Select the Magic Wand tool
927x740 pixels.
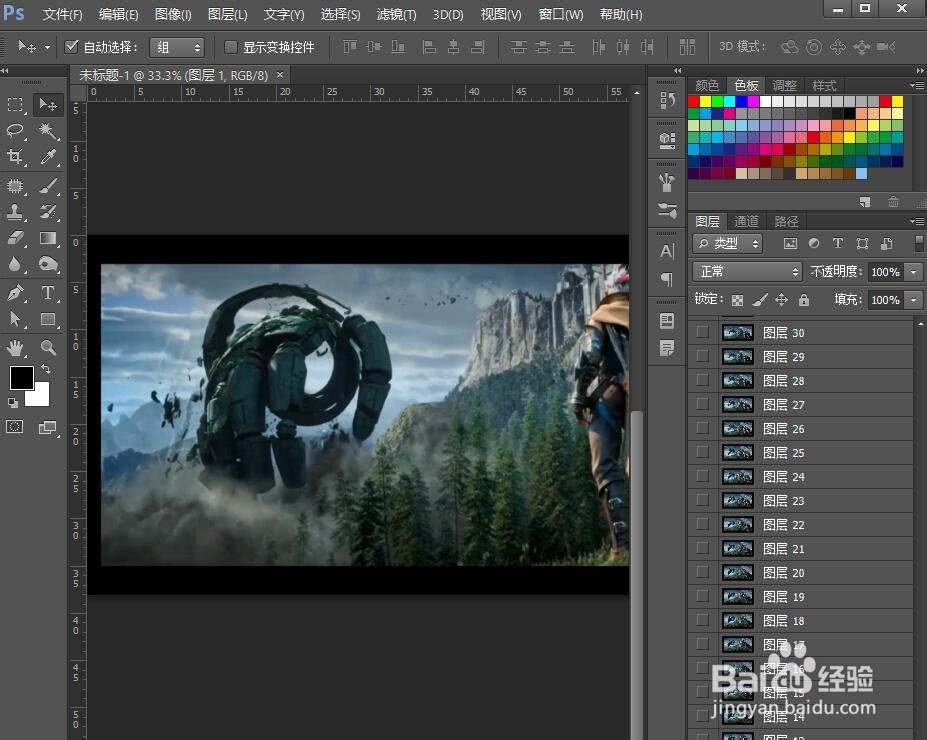click(x=48, y=131)
